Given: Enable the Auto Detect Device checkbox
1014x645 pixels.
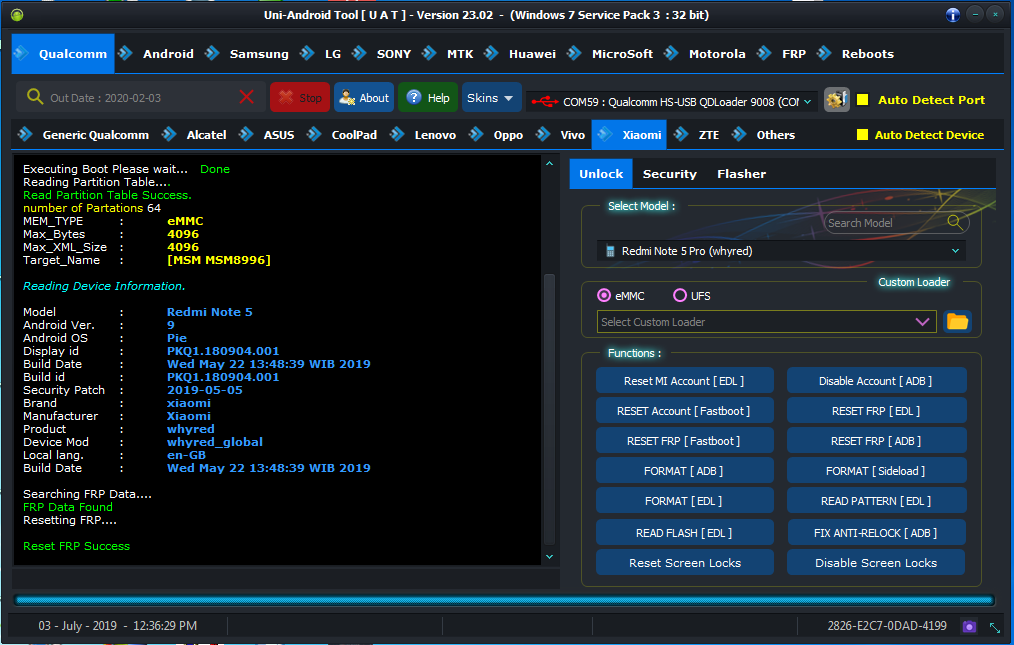Looking at the screenshot, I should pos(862,135).
